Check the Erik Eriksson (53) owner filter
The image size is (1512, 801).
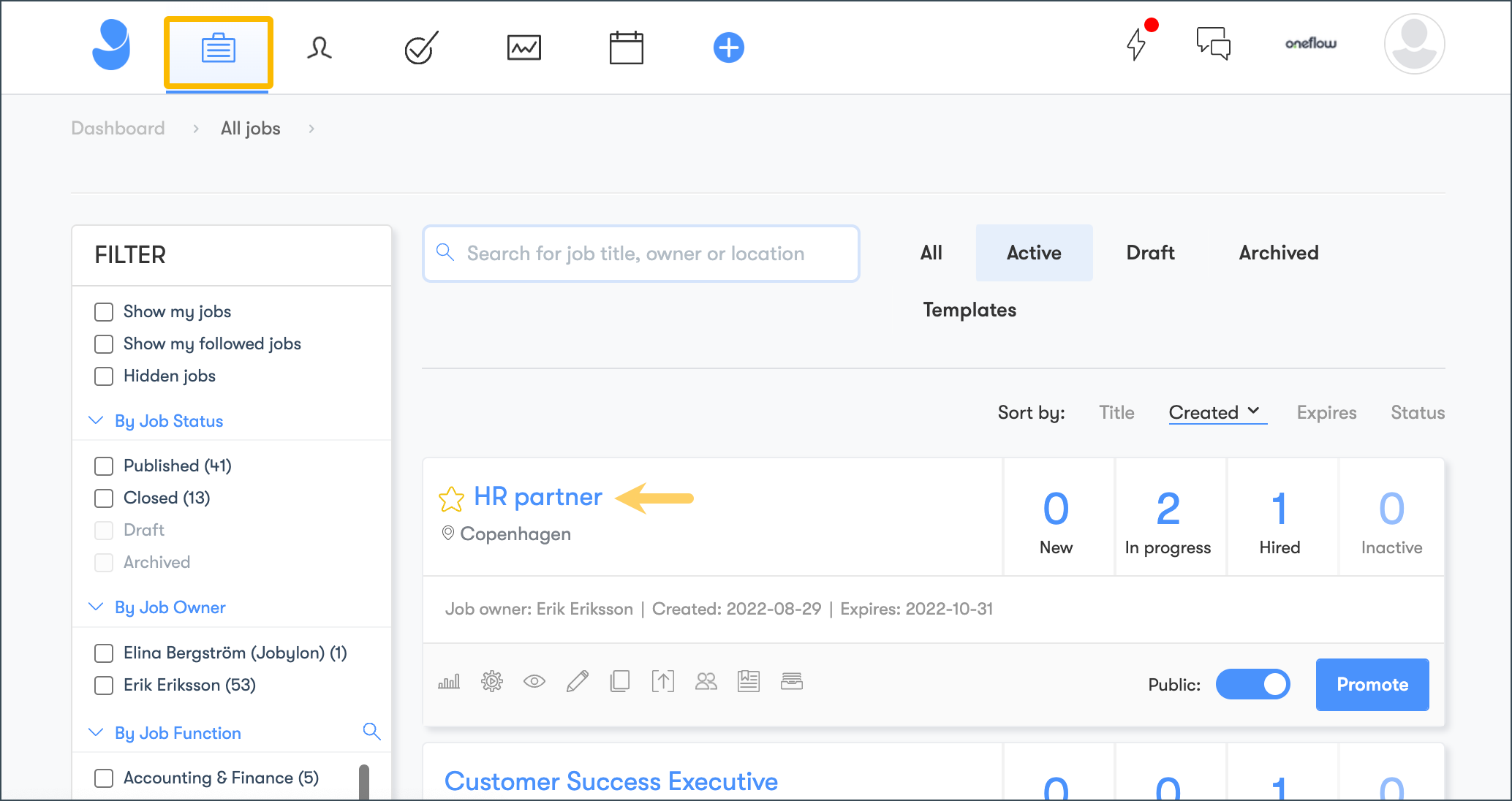[104, 686]
